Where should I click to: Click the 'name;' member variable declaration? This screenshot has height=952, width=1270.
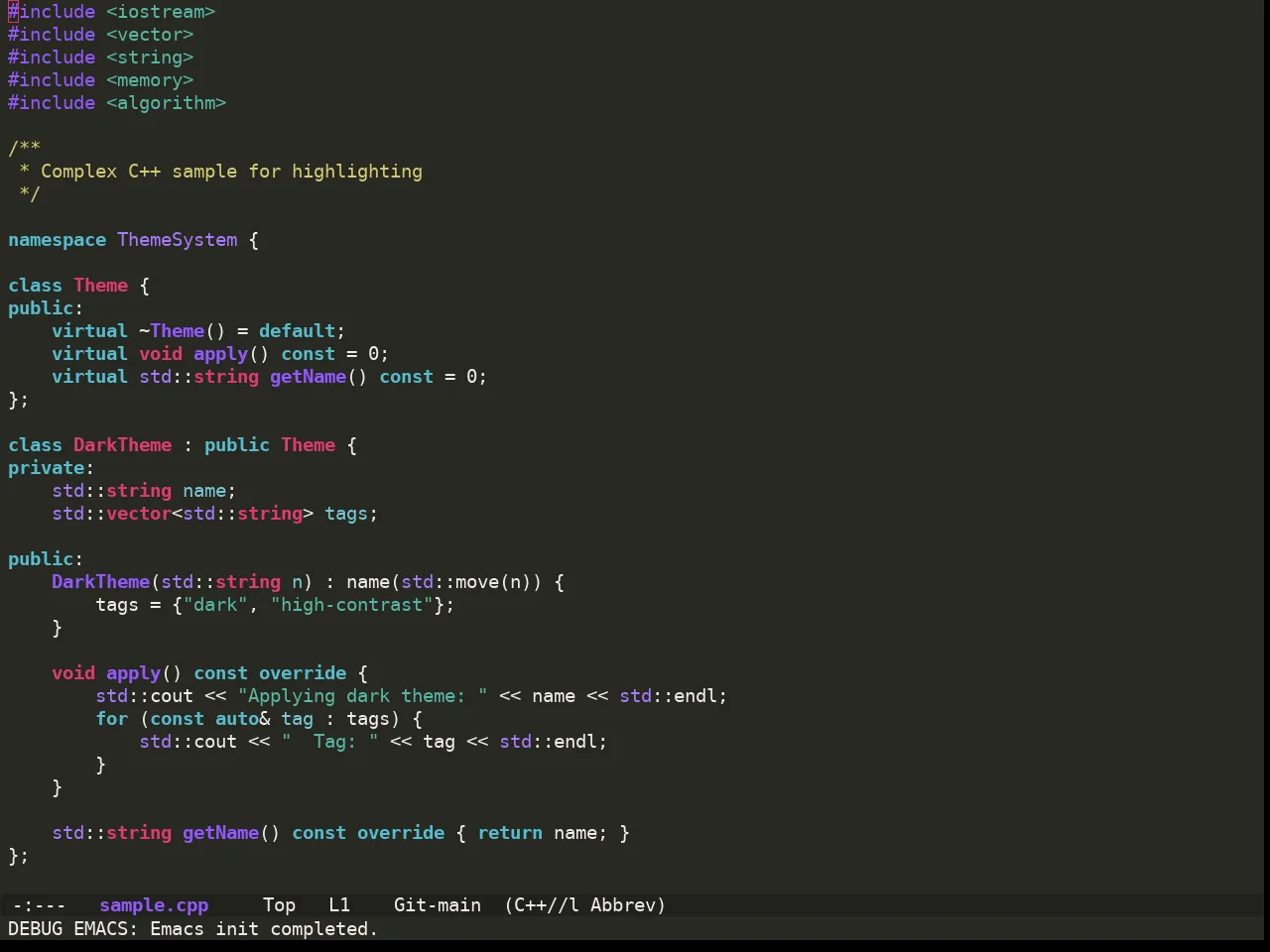pos(209,491)
